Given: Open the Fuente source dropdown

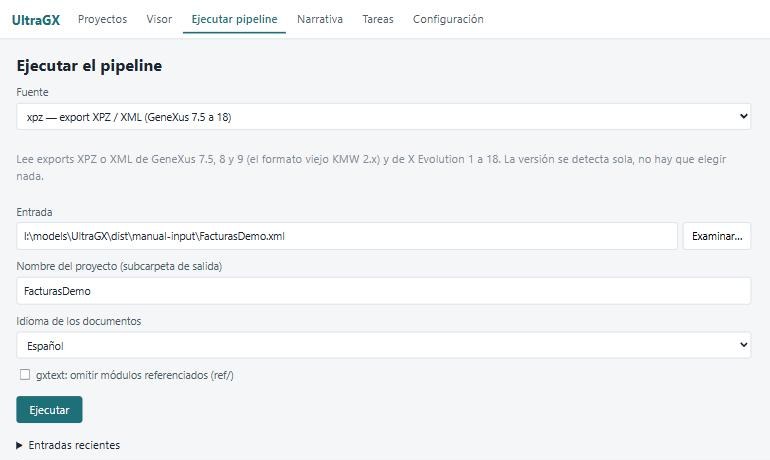Looking at the screenshot, I should (x=384, y=117).
